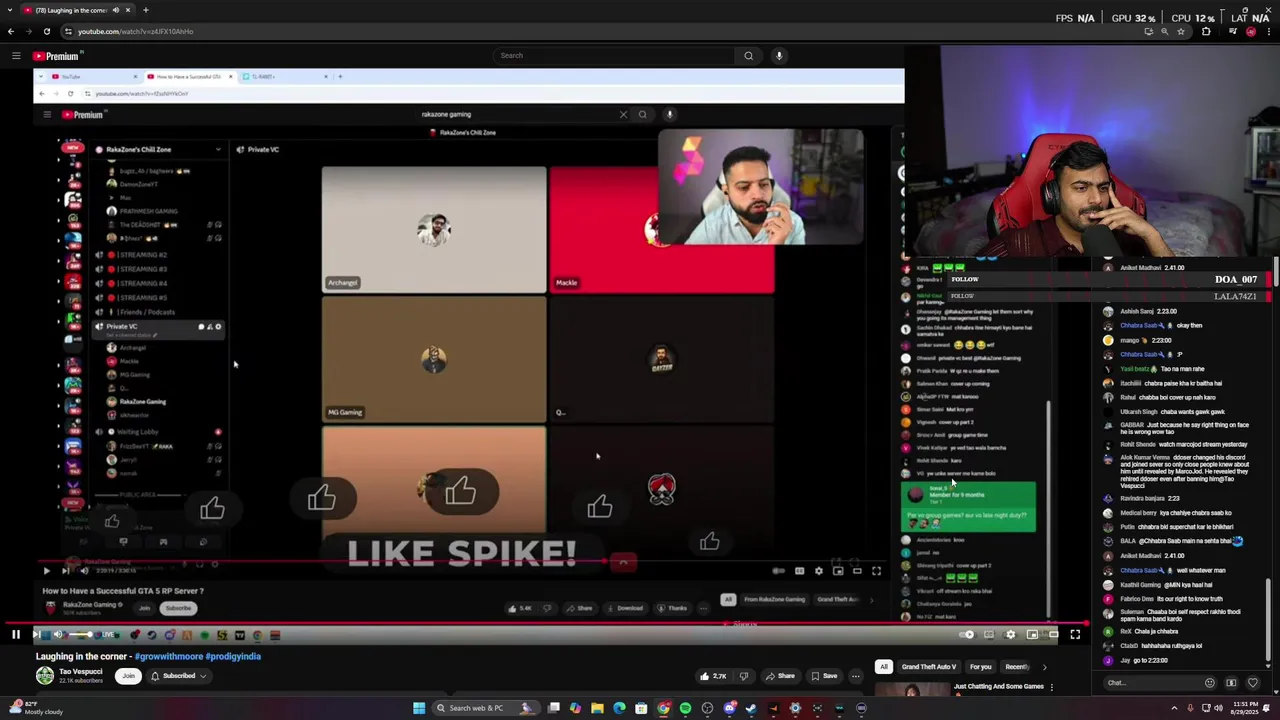
Task: Toggle subtitles/closed captions in the player
Action: 989,634
